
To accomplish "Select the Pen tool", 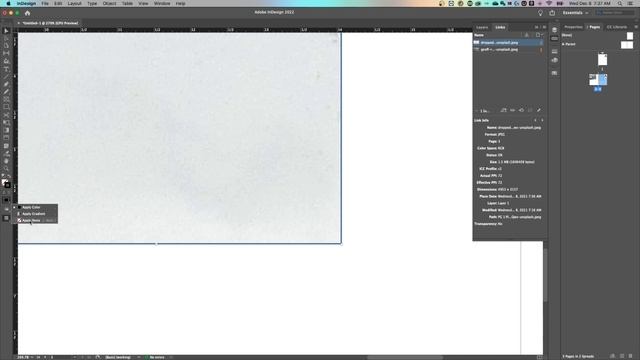I will click(6, 84).
